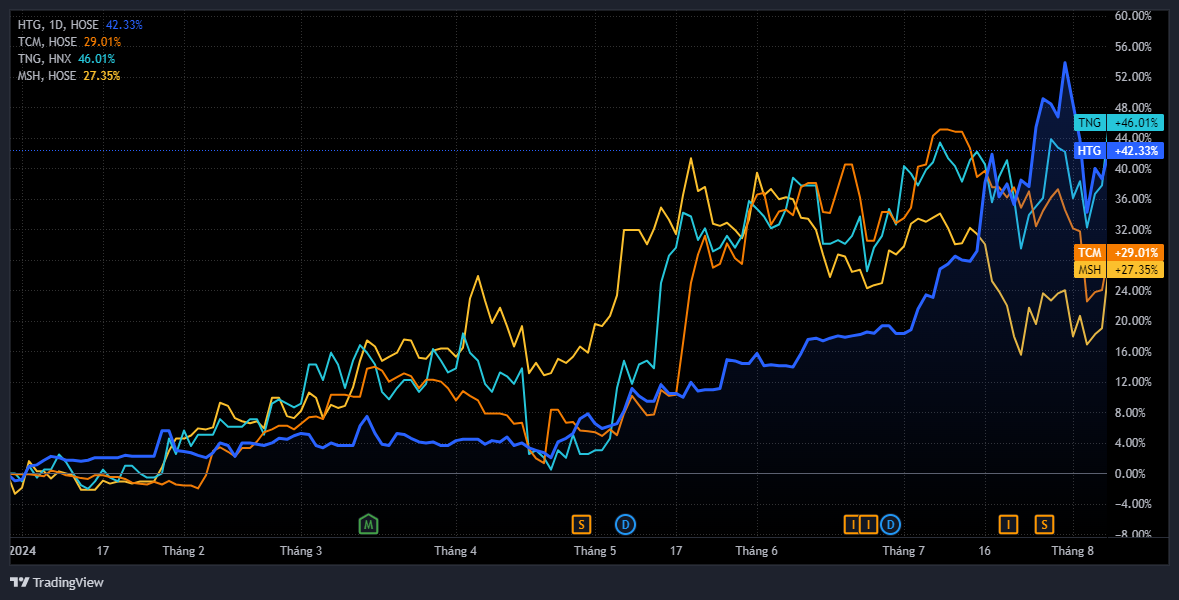Click the Tháng 6 label on time axis
The image size is (1179, 600).
[x=756, y=551]
